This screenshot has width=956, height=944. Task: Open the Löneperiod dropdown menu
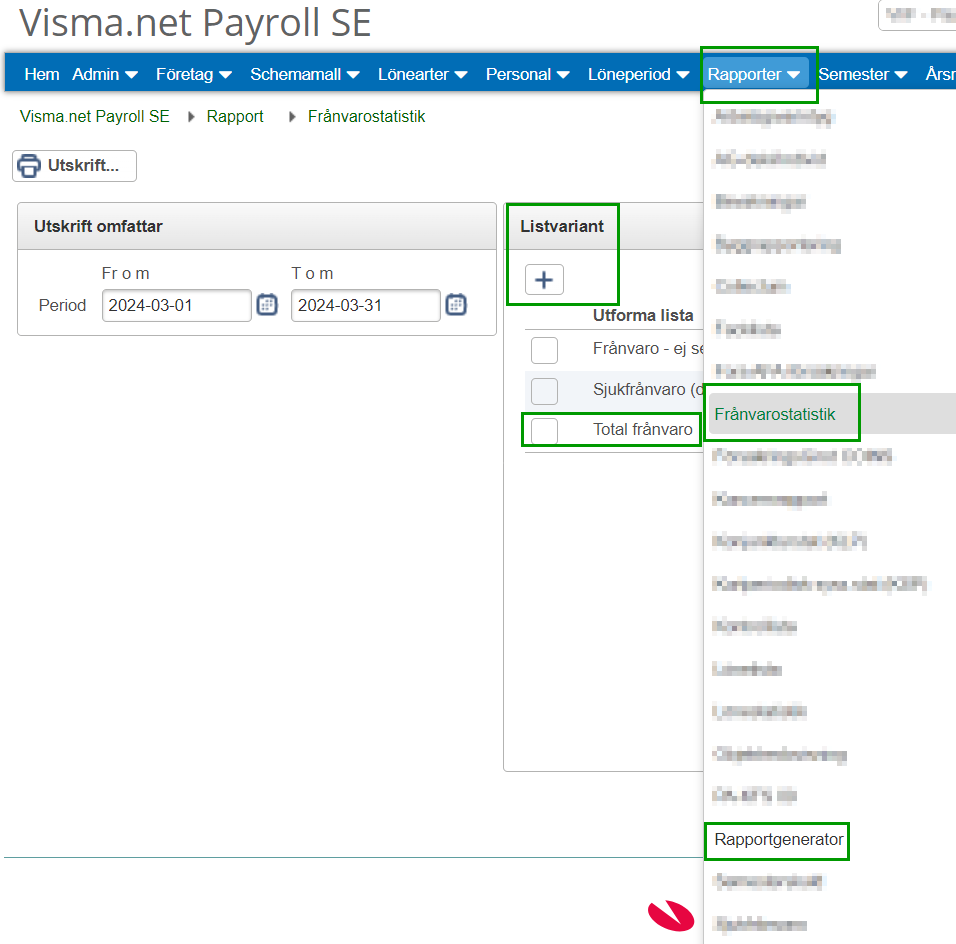tap(638, 74)
